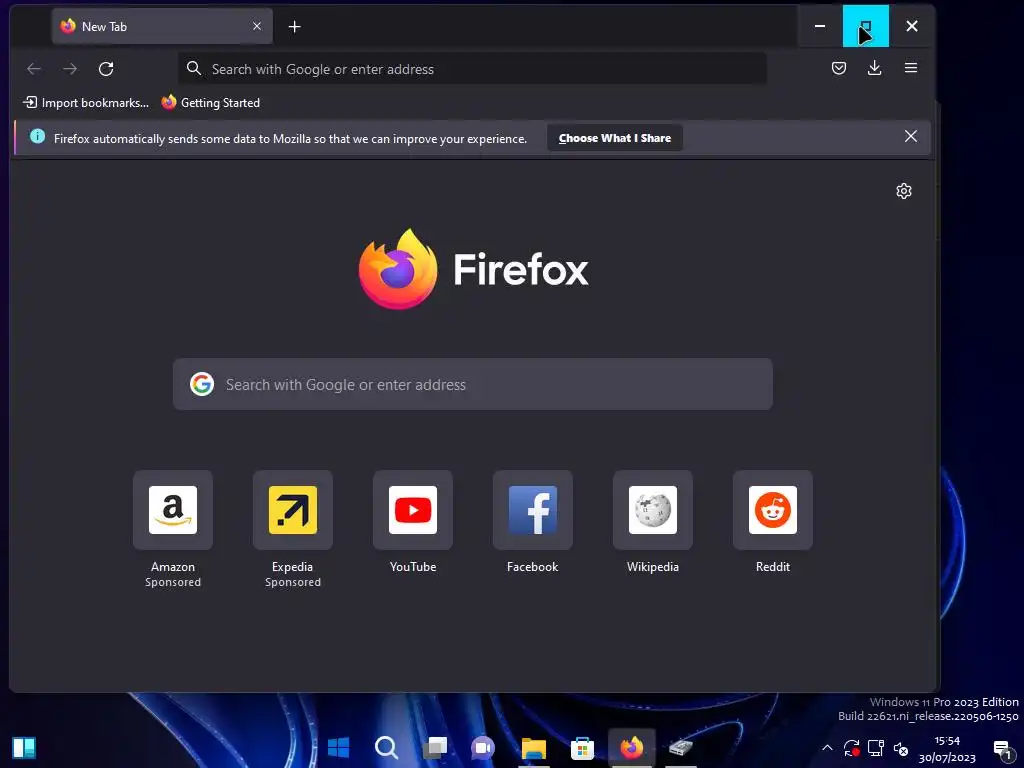Go back using the back arrow
Image resolution: width=1024 pixels, height=768 pixels.
tap(34, 69)
